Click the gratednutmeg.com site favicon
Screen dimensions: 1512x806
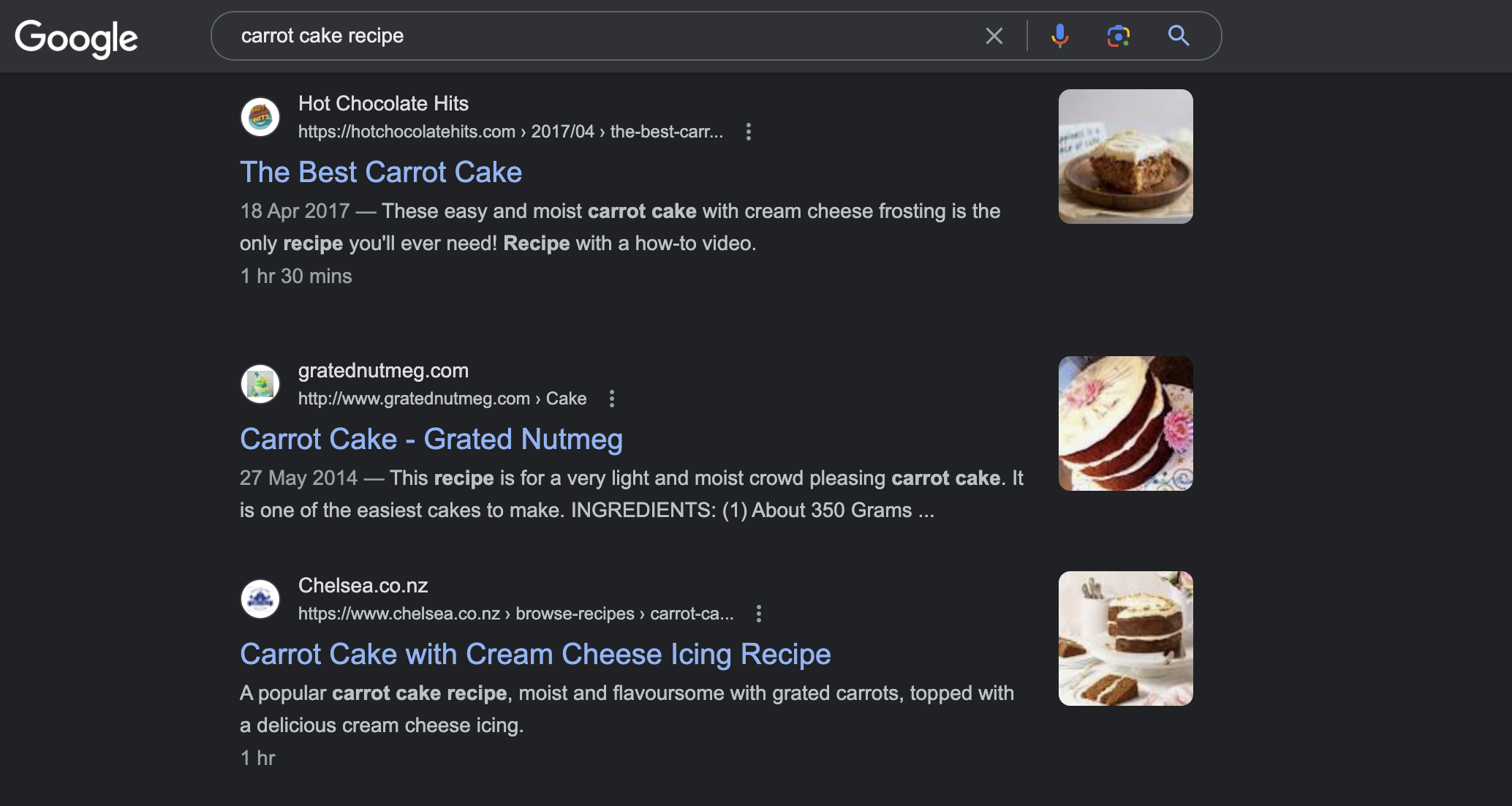click(260, 384)
